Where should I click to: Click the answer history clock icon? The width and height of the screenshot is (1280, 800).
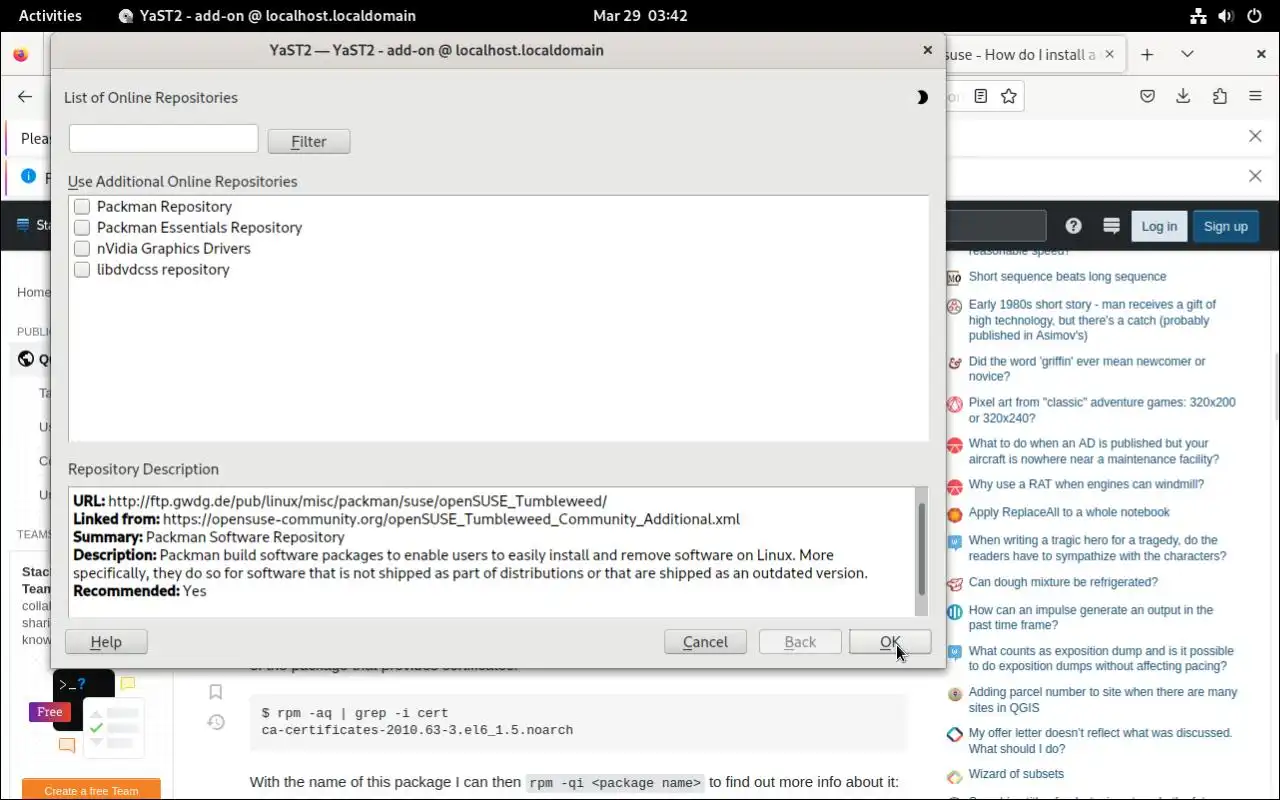click(215, 722)
